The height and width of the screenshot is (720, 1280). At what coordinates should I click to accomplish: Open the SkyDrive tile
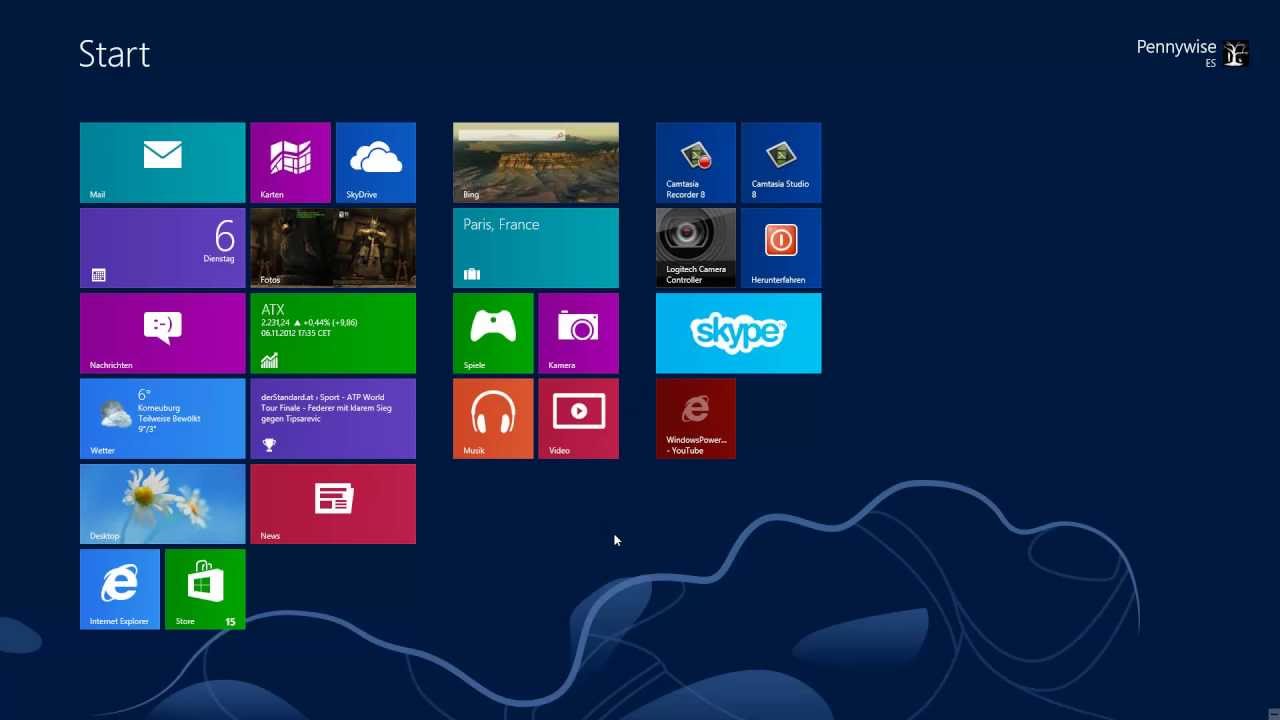376,163
